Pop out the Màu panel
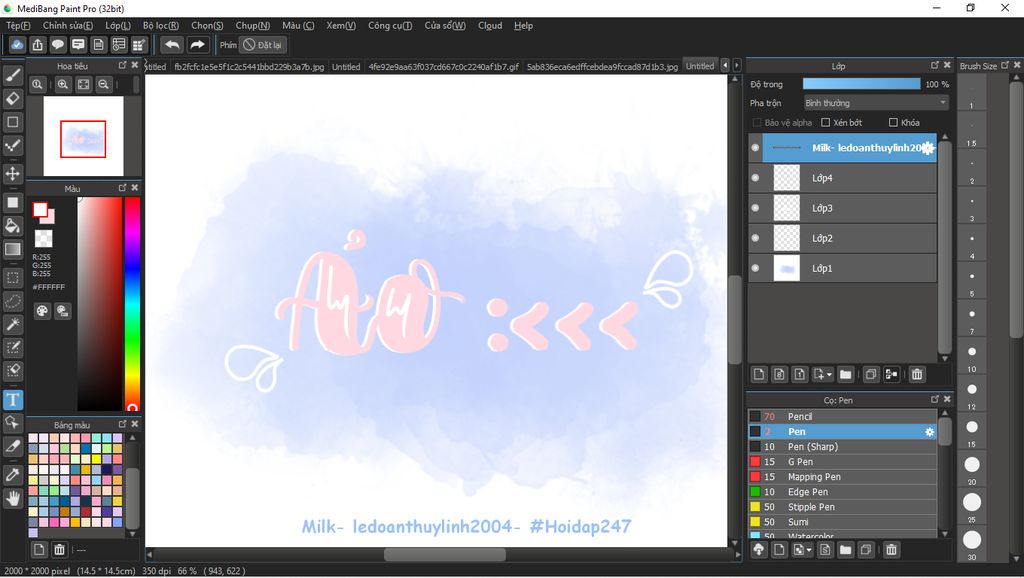 (x=122, y=188)
